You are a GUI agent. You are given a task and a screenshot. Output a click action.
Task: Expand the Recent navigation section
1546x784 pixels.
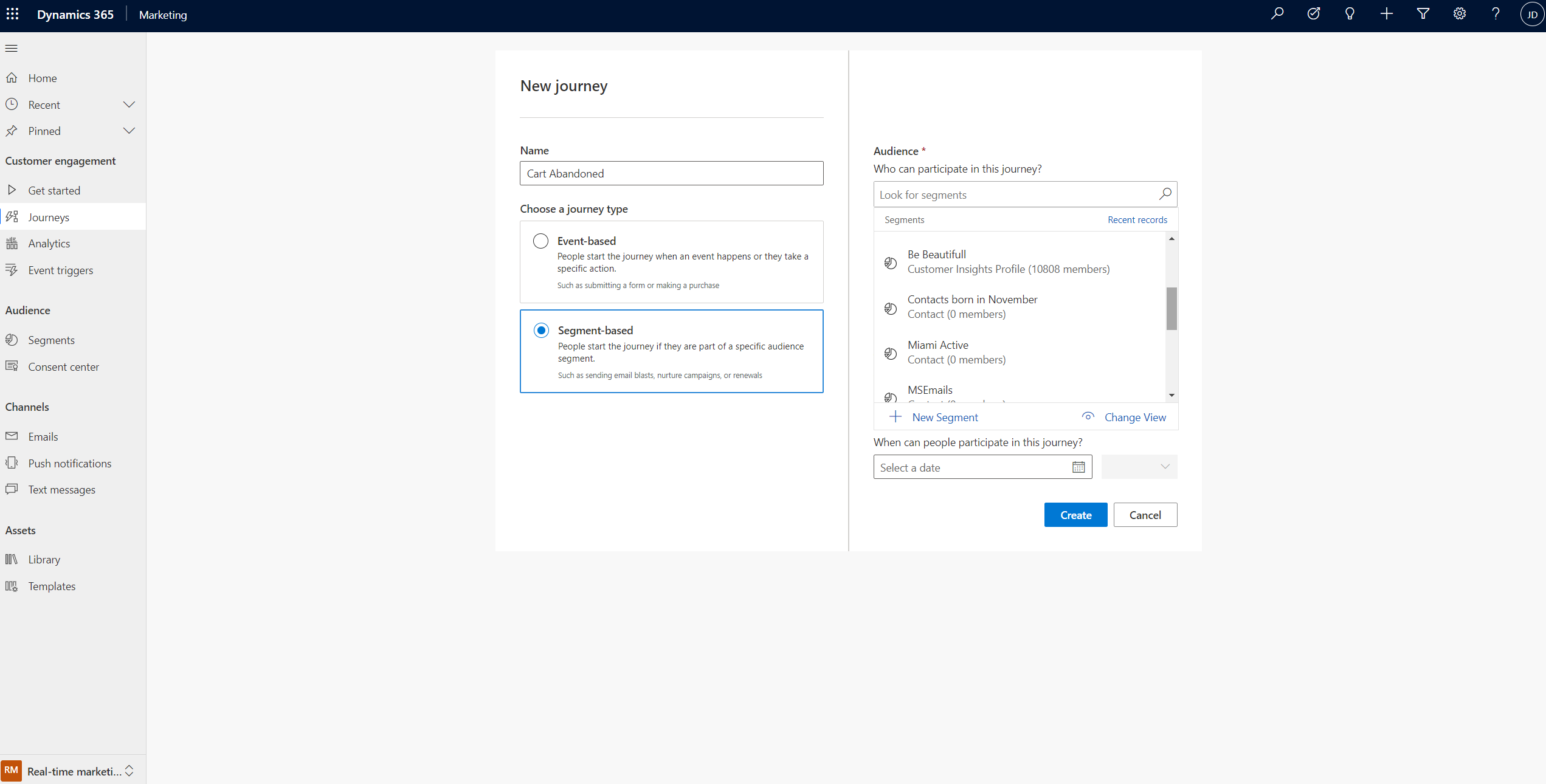tap(128, 104)
